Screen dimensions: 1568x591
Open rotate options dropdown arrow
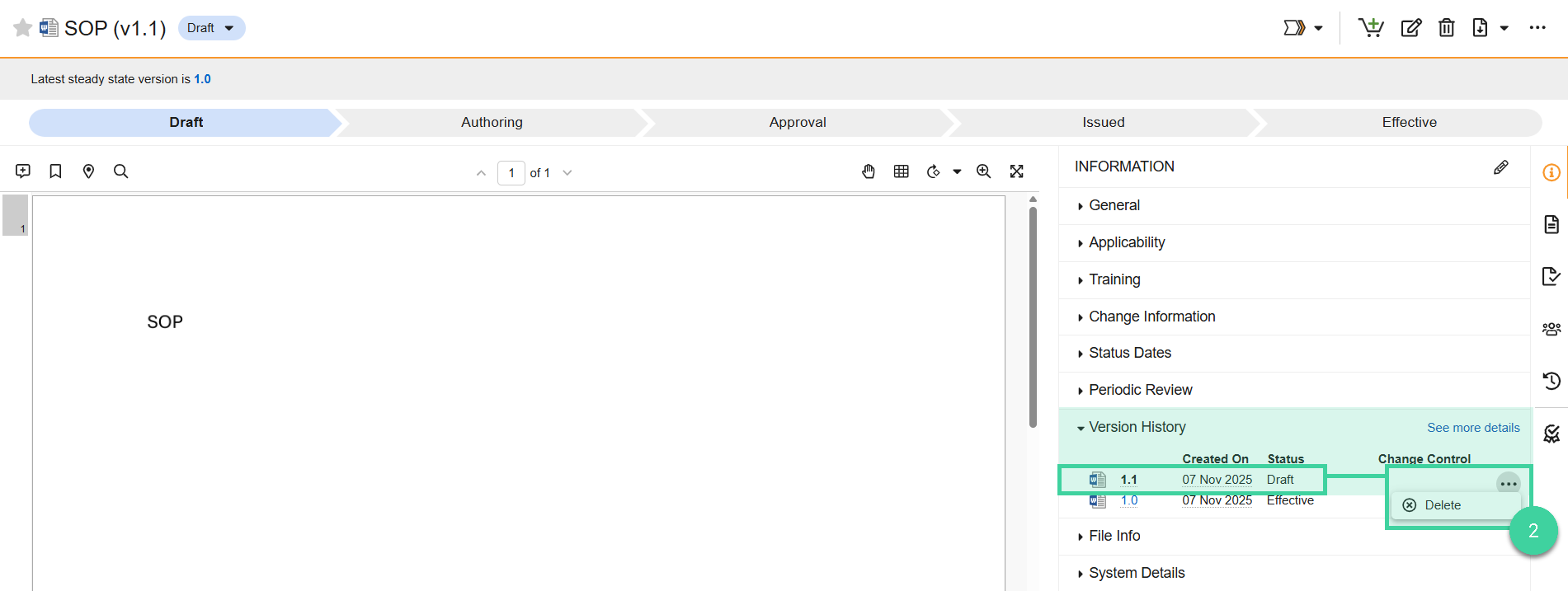[957, 172]
